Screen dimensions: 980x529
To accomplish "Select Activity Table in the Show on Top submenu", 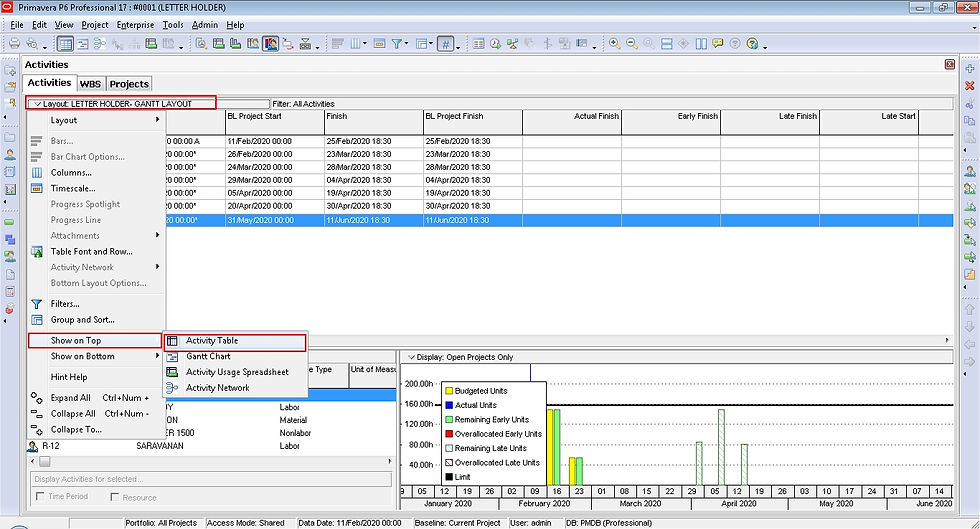I will point(235,341).
